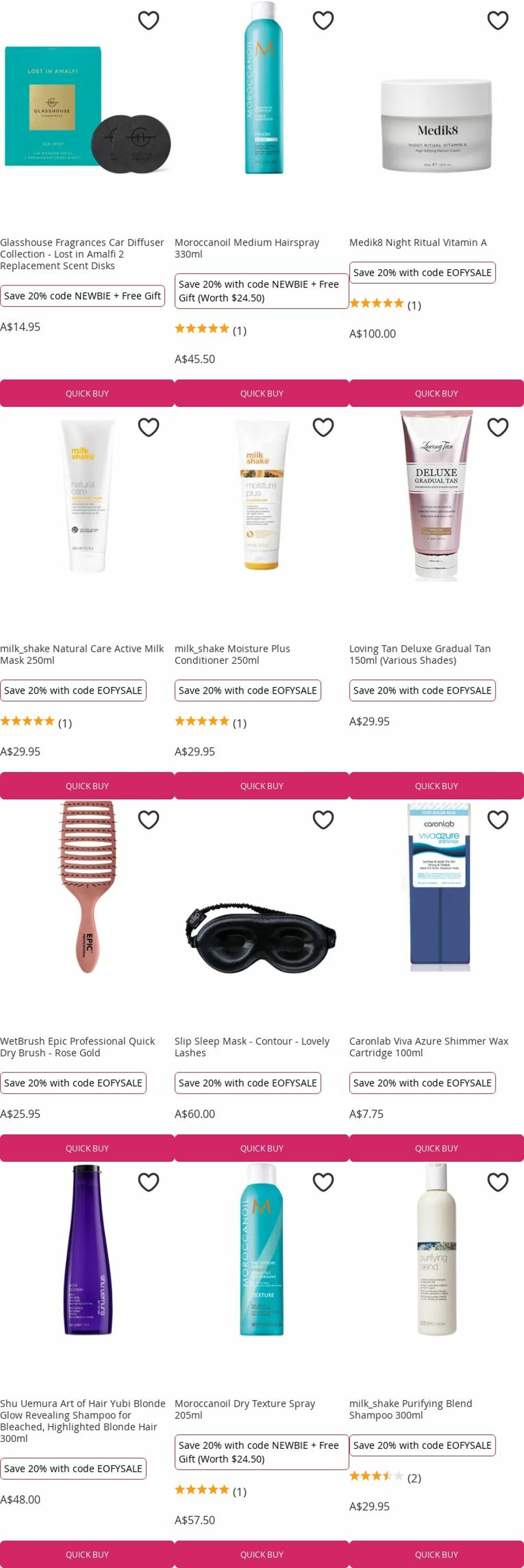
Task: Quick Buy the Caronlab Viva Azure Wax Cartridge
Action: (x=436, y=1148)
